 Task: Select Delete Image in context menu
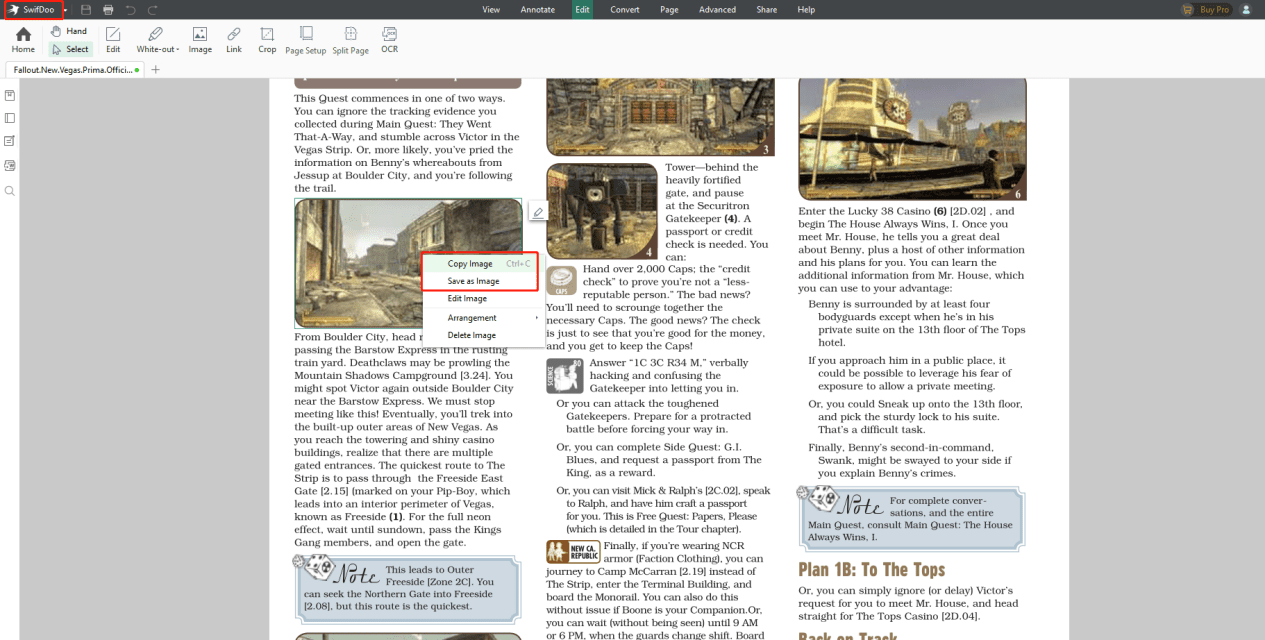tap(471, 335)
